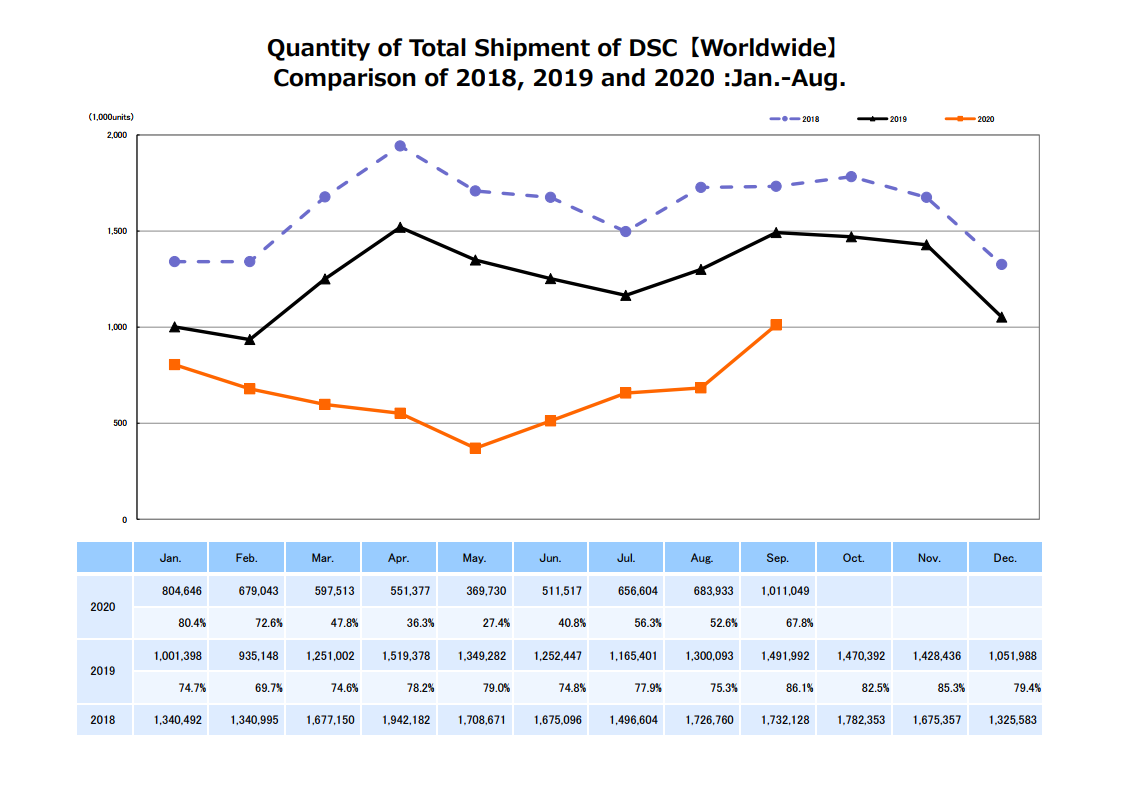Image resolution: width=1122 pixels, height=793 pixels.
Task: Select the Jan. column header
Action: 171,558
